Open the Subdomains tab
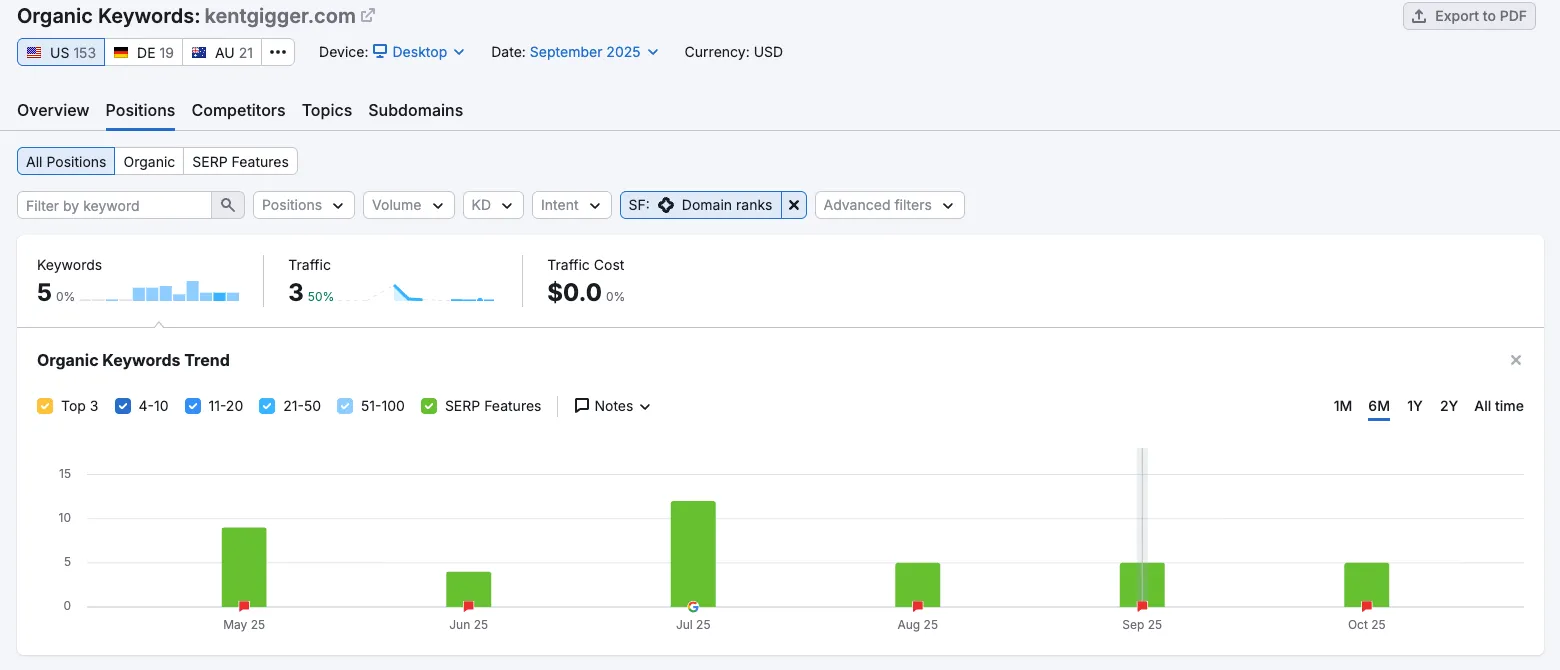Image resolution: width=1560 pixels, height=670 pixels. [415, 110]
